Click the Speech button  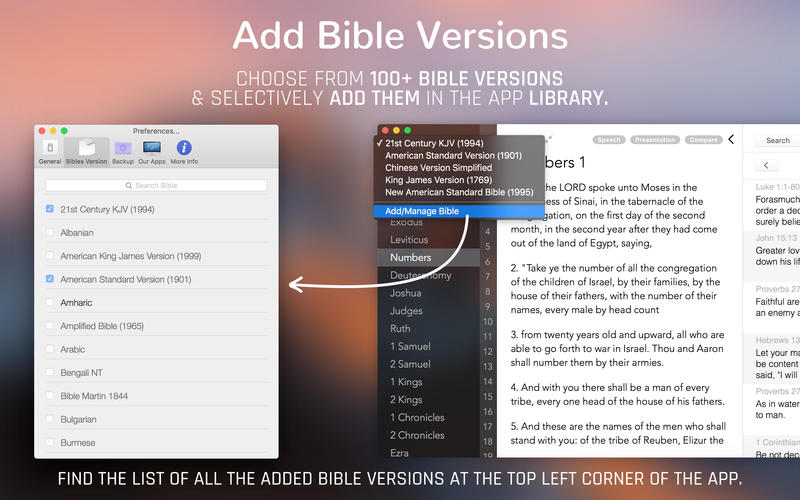tap(609, 140)
